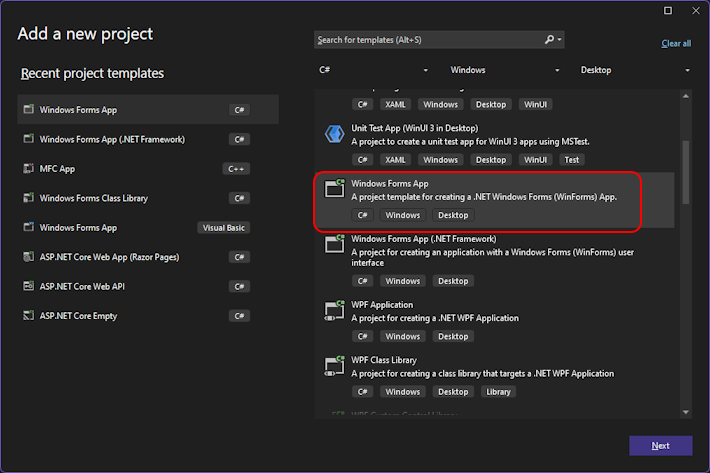This screenshot has width=710, height=473.
Task: Click the search magnifier icon
Action: coord(550,40)
